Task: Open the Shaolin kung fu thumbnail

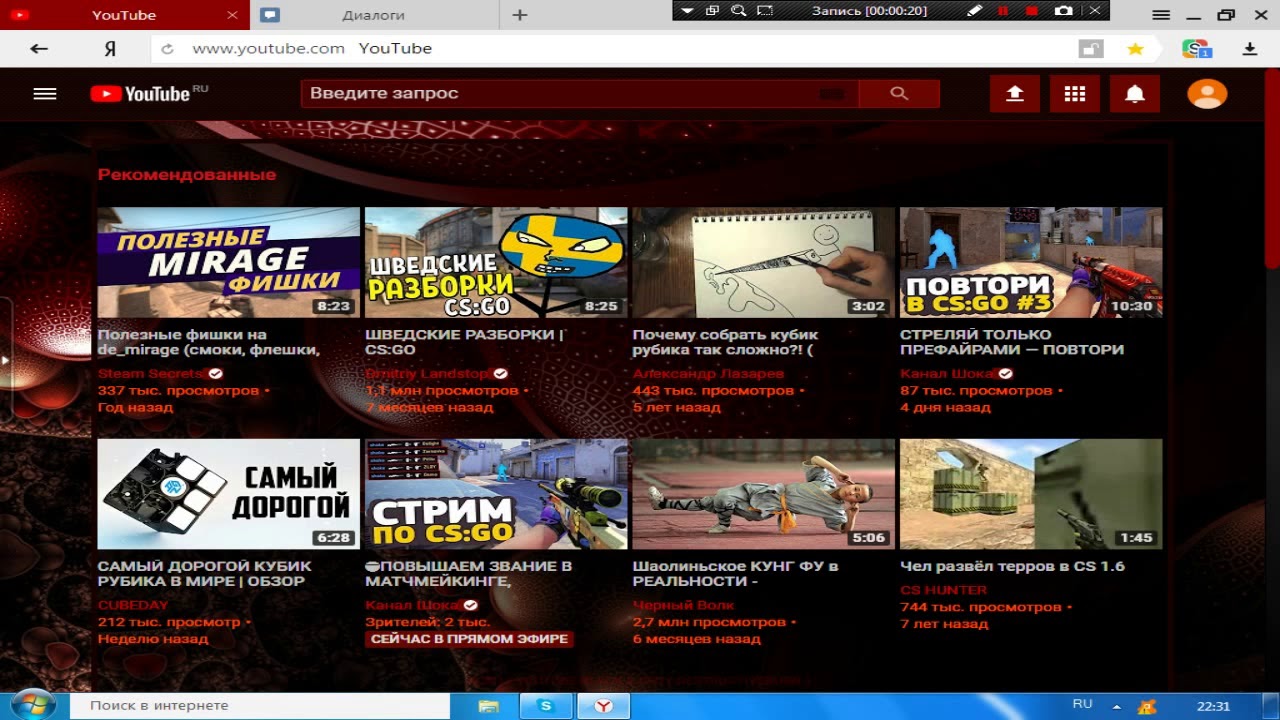Action: click(x=763, y=494)
